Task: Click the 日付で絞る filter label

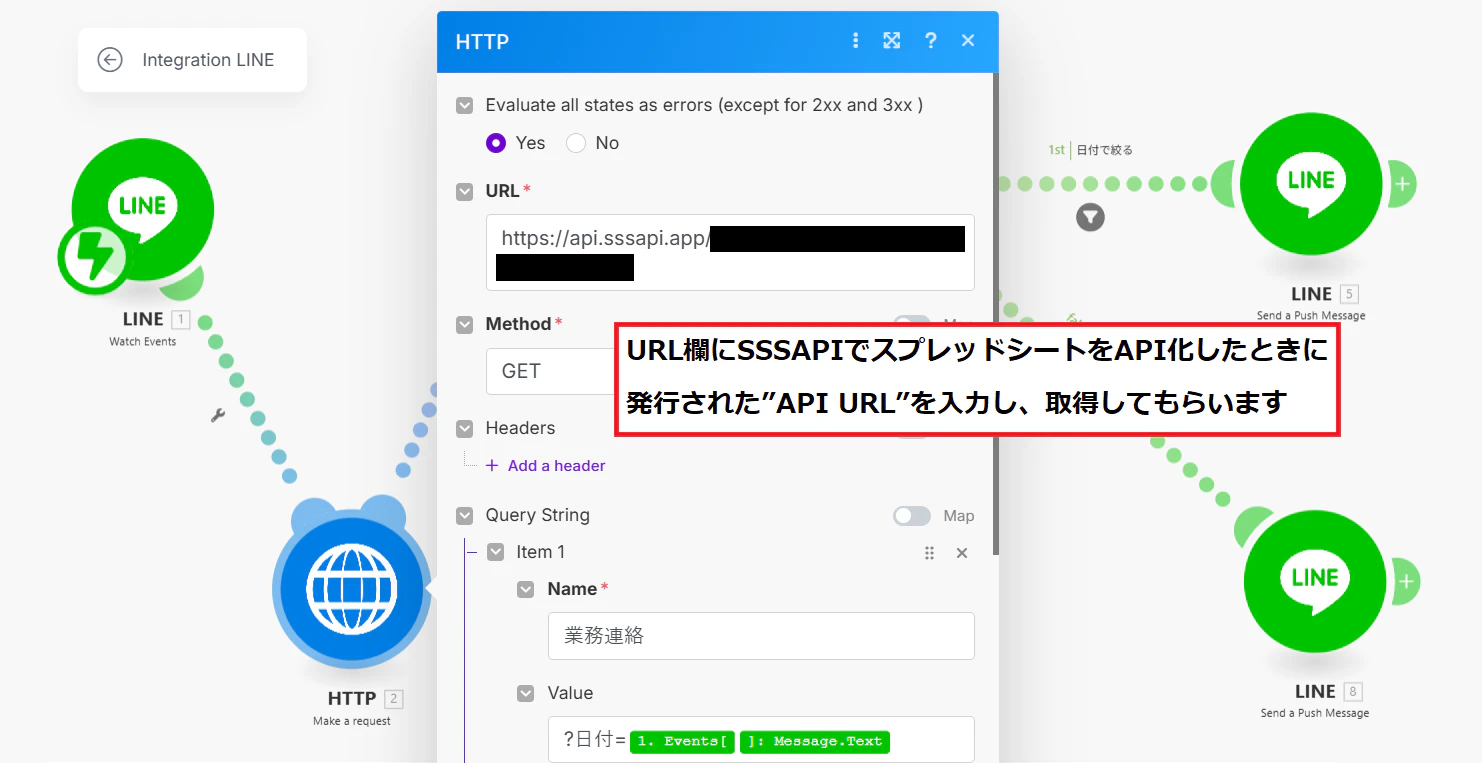Action: [1105, 150]
